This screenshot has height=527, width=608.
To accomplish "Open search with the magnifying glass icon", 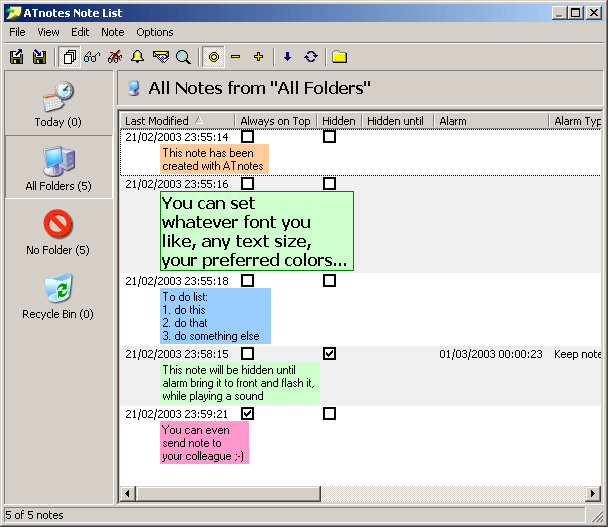I will [x=183, y=57].
